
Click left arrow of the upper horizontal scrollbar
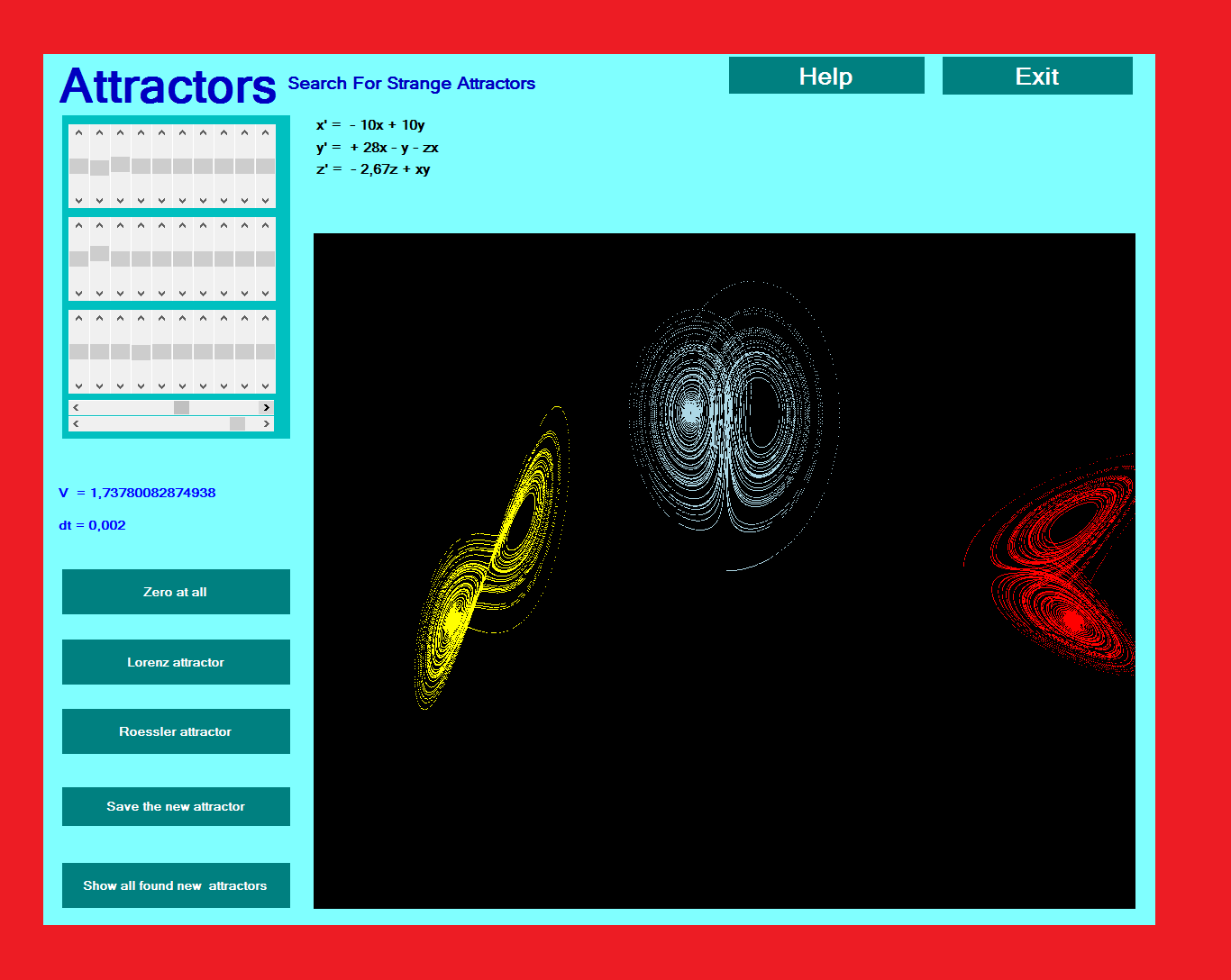point(76,407)
